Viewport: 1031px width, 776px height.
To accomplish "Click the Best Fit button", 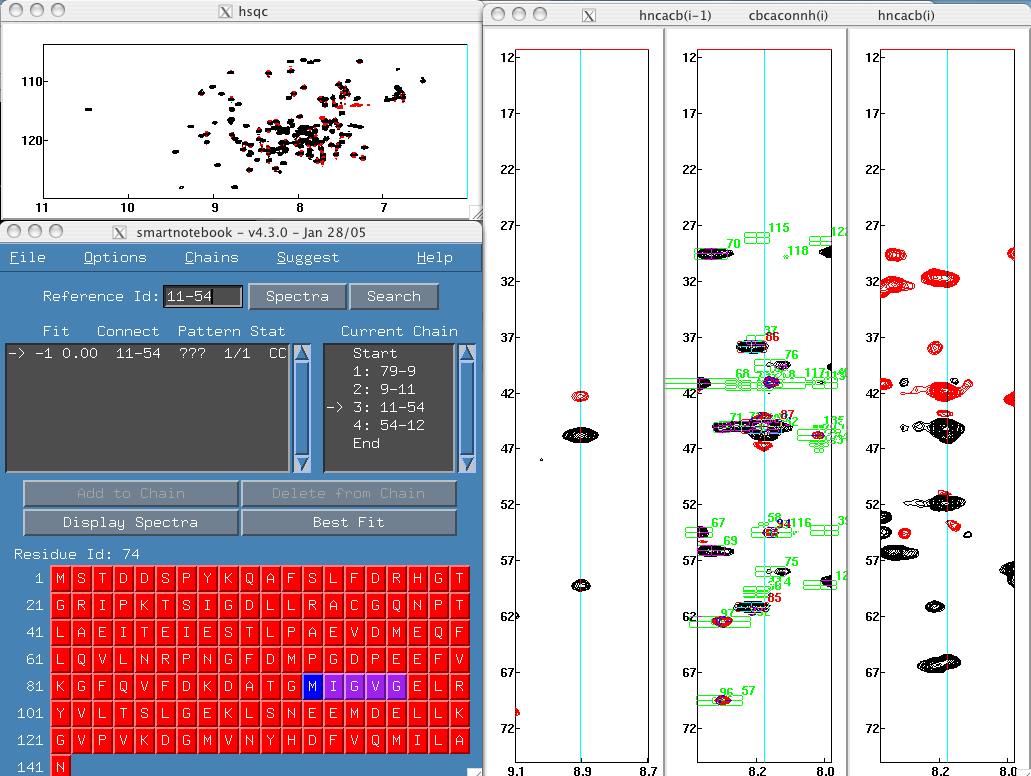I will [349, 522].
